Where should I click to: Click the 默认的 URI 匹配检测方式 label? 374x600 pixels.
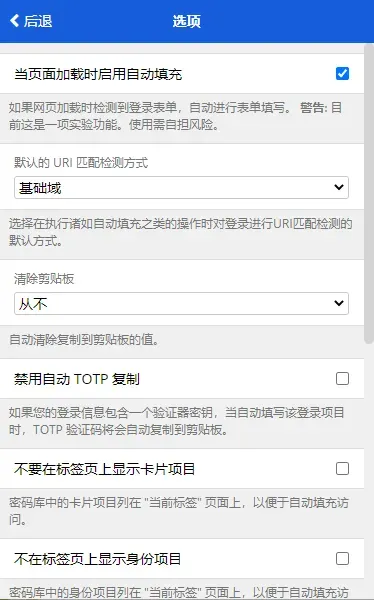pos(81,163)
